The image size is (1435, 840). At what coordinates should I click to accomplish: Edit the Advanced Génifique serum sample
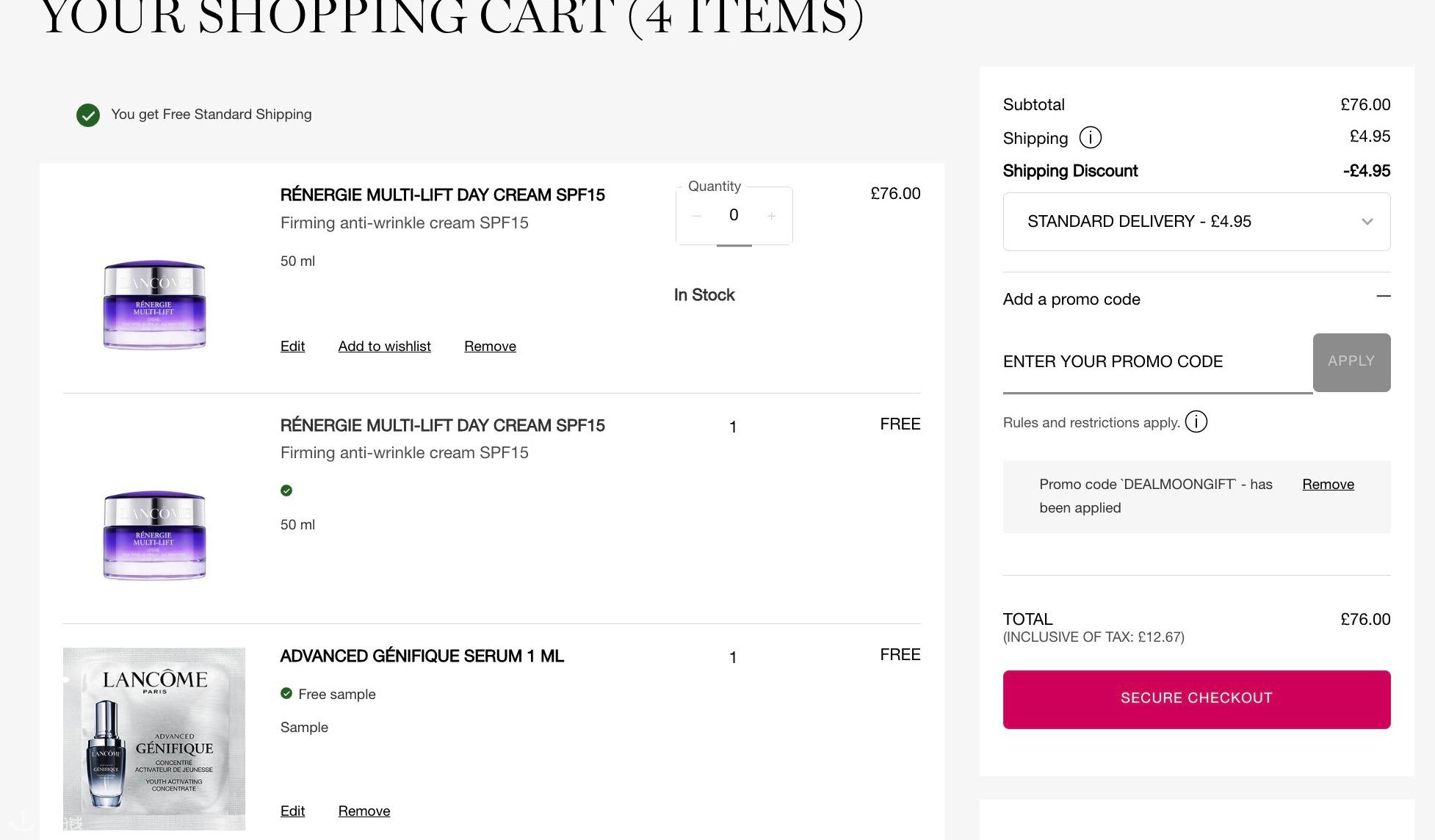pyautogui.click(x=292, y=811)
